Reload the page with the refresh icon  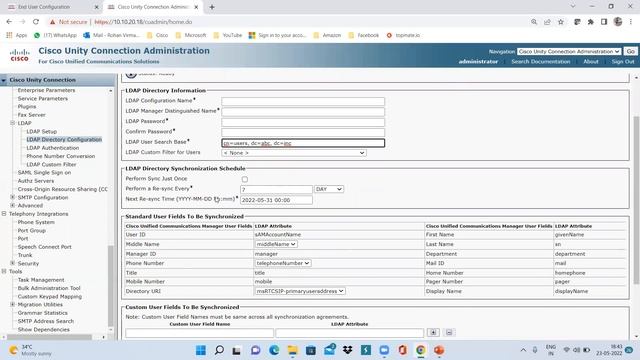pyautogui.click(x=36, y=22)
